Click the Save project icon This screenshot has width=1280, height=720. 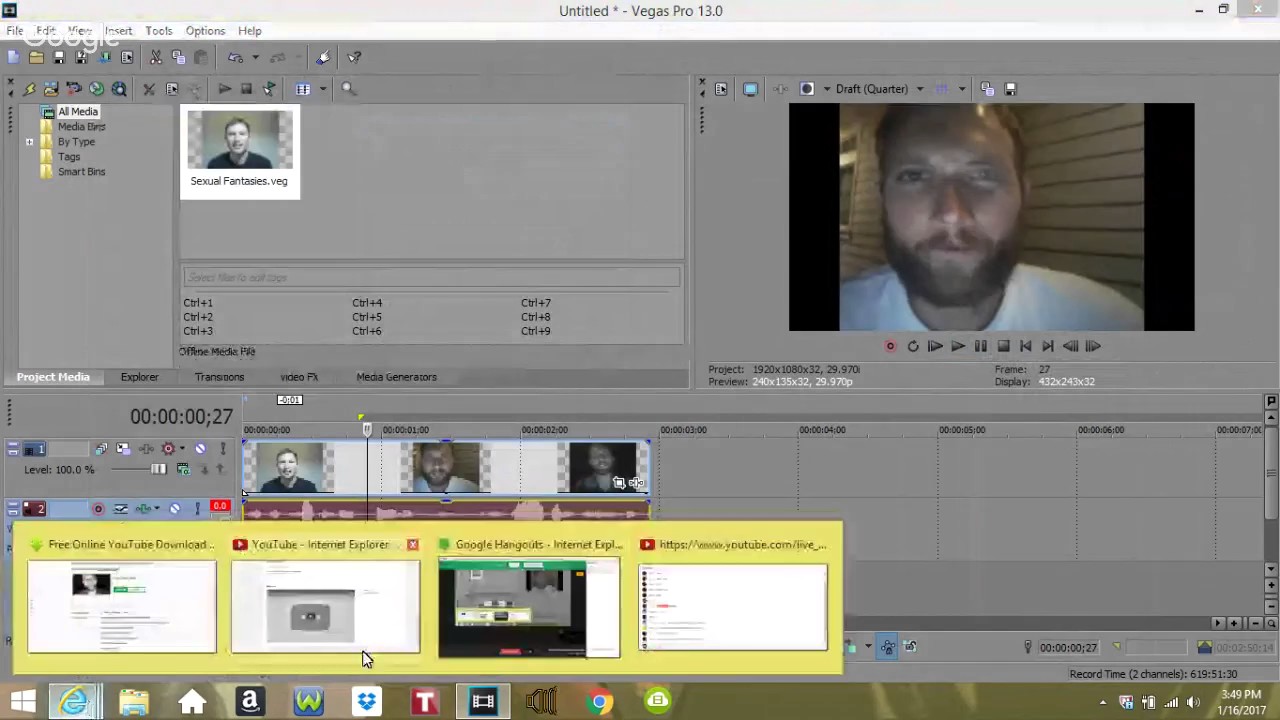pos(59,58)
